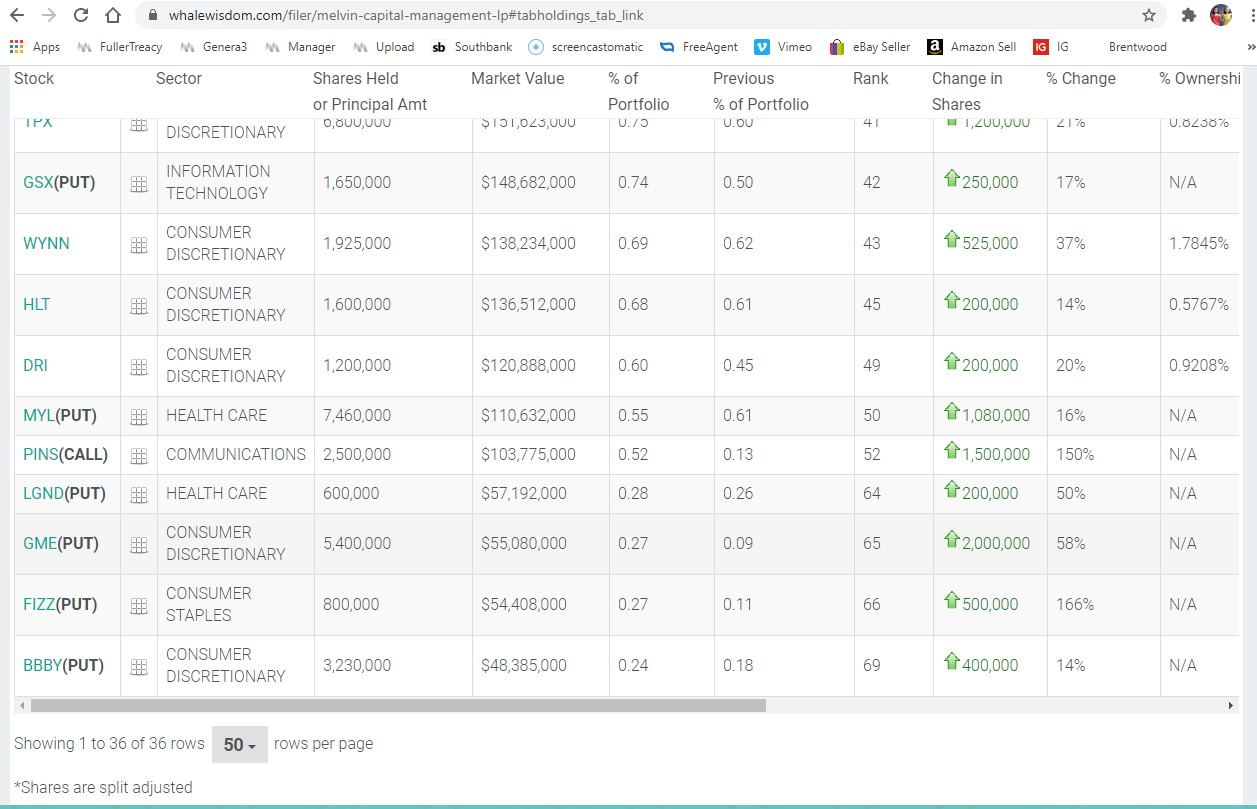The width and height of the screenshot is (1257, 809).
Task: Open the Upload bookmark
Action: [x=384, y=47]
